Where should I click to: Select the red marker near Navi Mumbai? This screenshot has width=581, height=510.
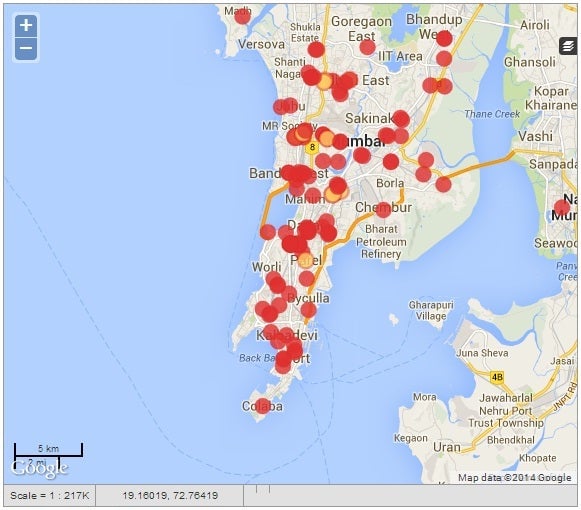click(562, 208)
